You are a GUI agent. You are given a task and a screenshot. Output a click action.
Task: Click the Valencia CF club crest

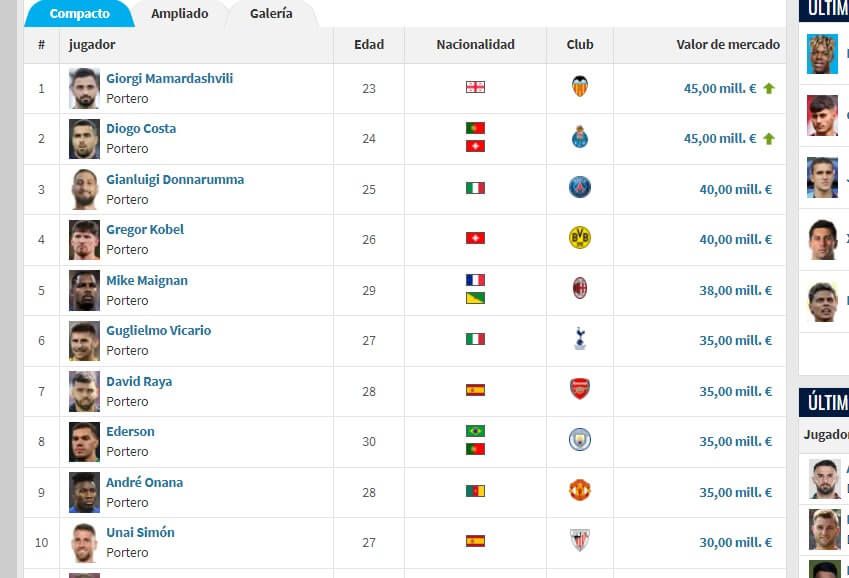click(x=580, y=88)
